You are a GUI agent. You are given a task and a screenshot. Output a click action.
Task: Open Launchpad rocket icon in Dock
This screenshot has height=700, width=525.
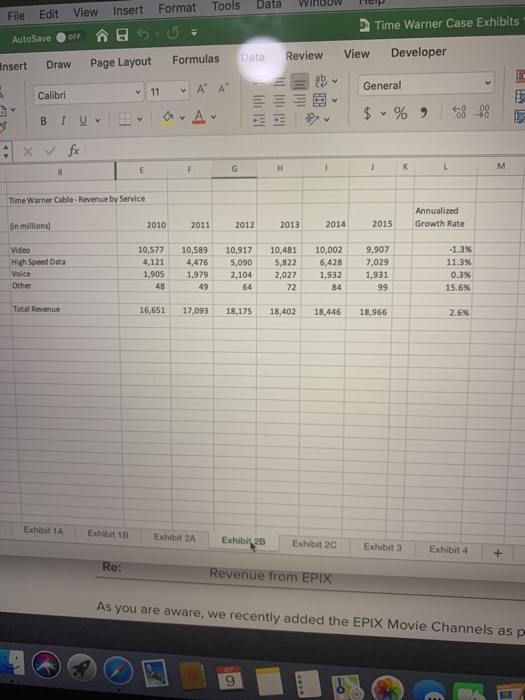click(x=82, y=668)
